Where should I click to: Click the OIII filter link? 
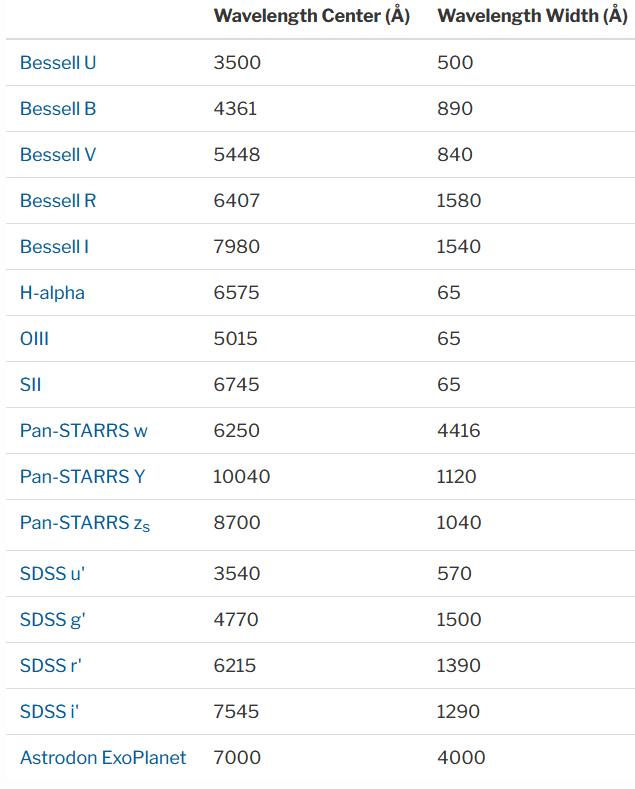34,339
